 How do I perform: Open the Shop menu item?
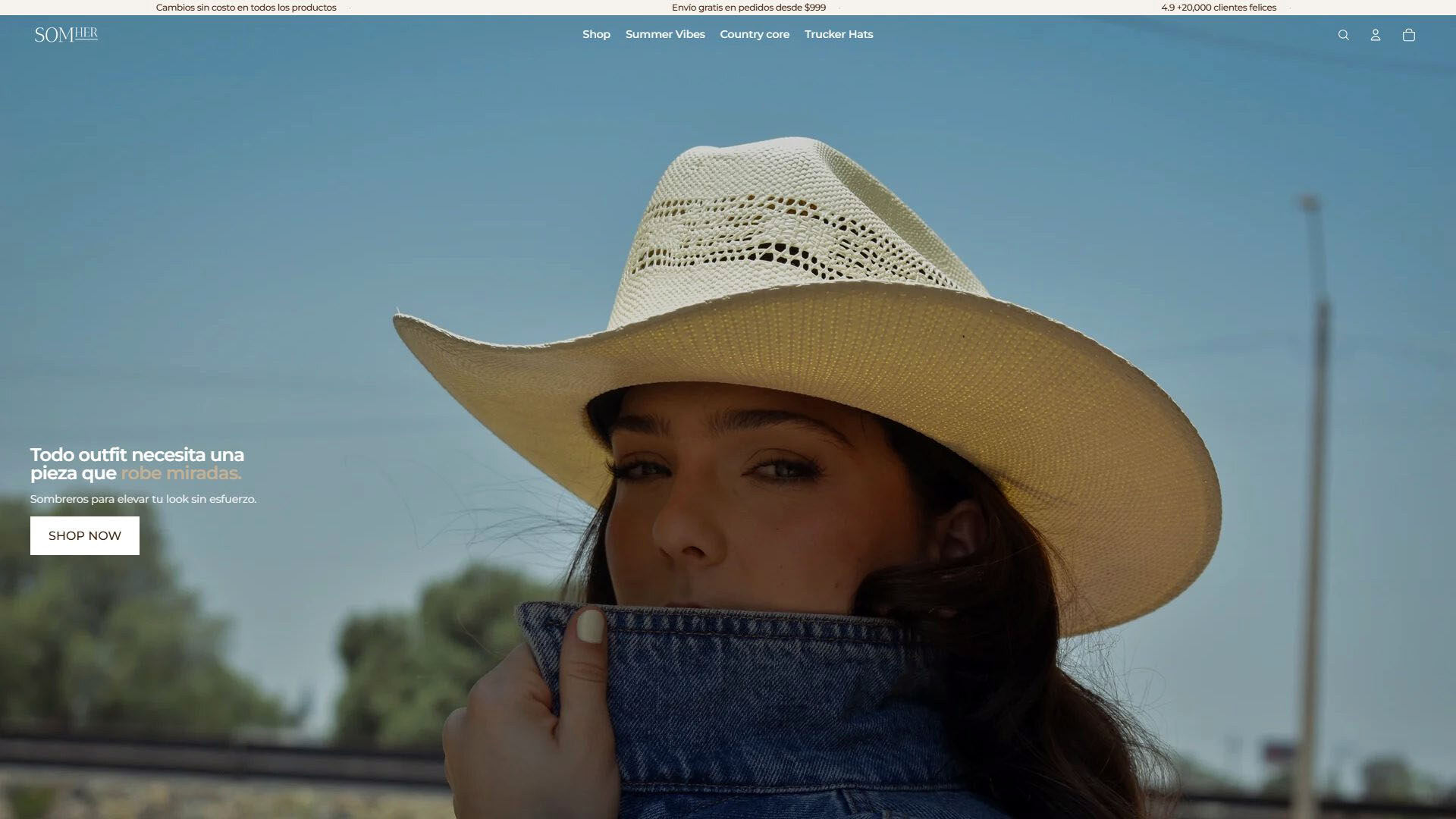(x=596, y=34)
